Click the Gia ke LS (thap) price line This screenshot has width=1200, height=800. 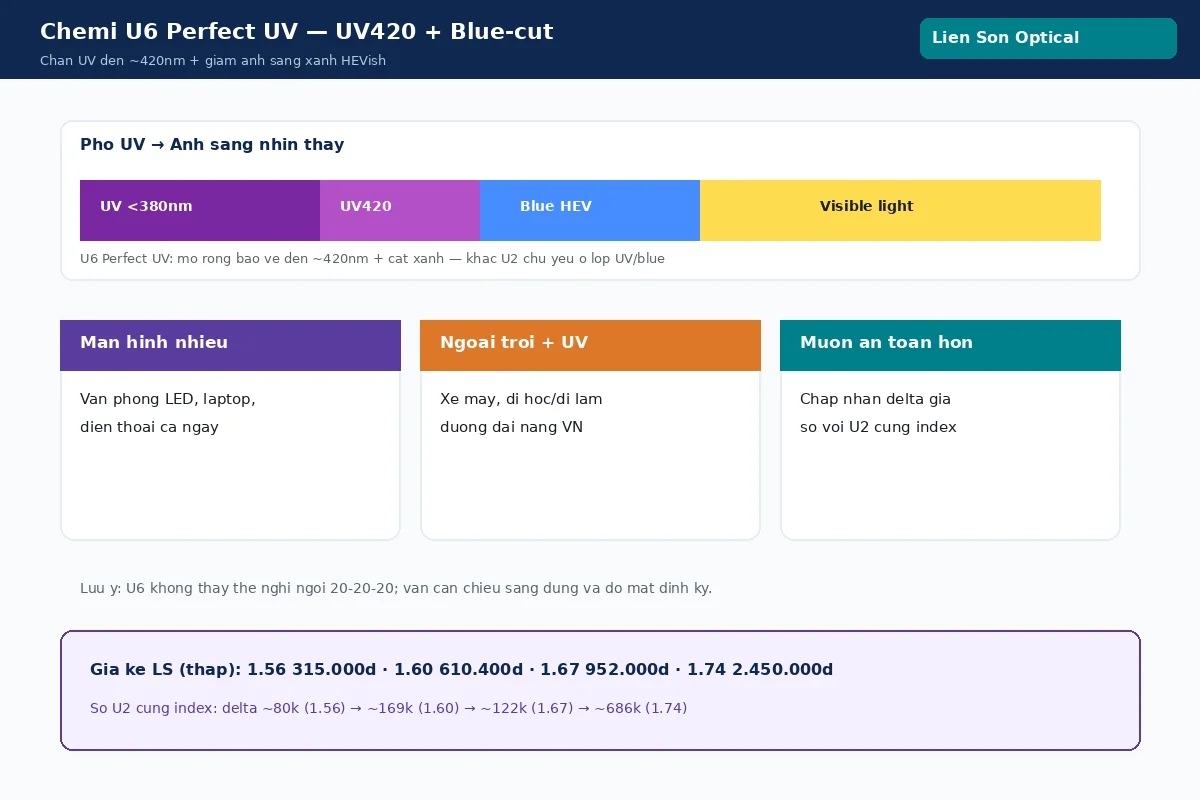461,670
